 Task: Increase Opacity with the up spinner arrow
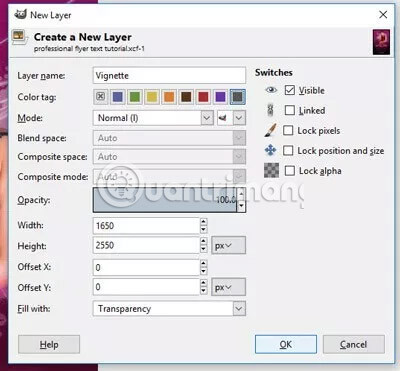click(x=242, y=193)
